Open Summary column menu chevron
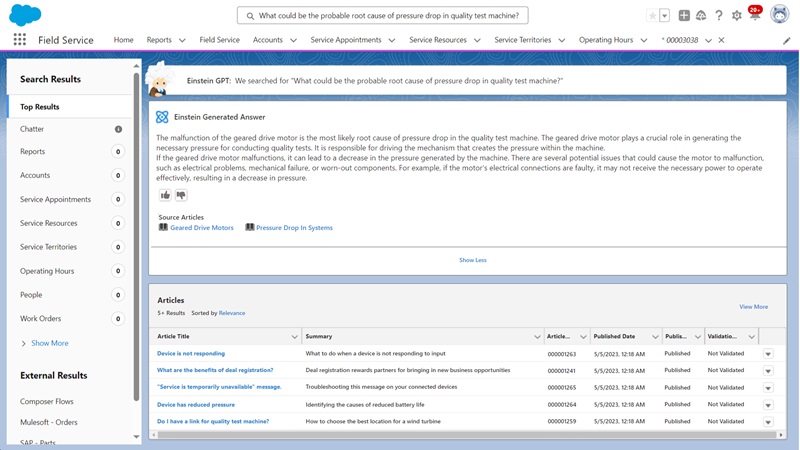The height and width of the screenshot is (450, 800). (537, 337)
